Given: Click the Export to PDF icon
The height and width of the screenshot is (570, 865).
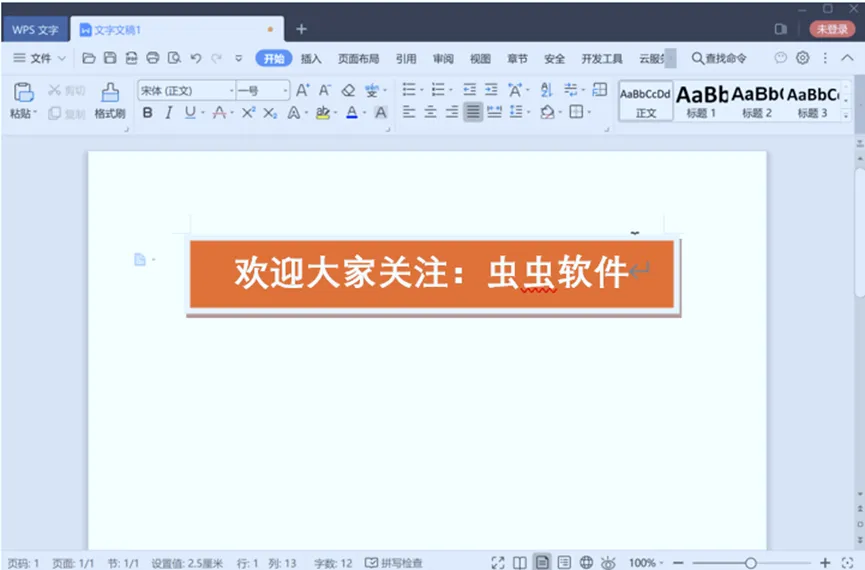Looking at the screenshot, I should pyautogui.click(x=131, y=58).
